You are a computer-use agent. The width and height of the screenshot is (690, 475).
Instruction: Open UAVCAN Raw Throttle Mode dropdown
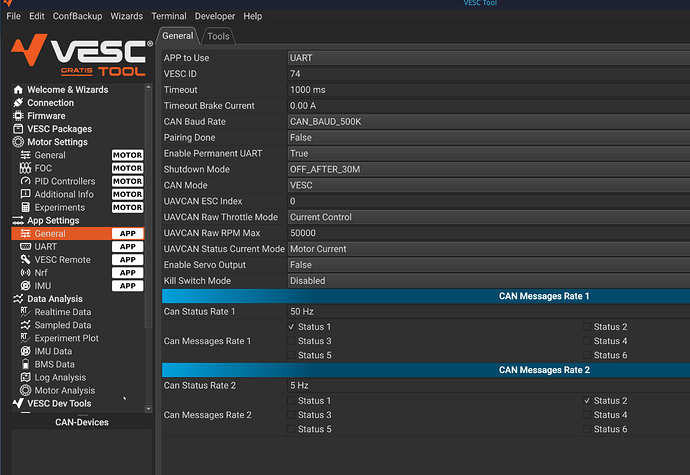tap(488, 217)
